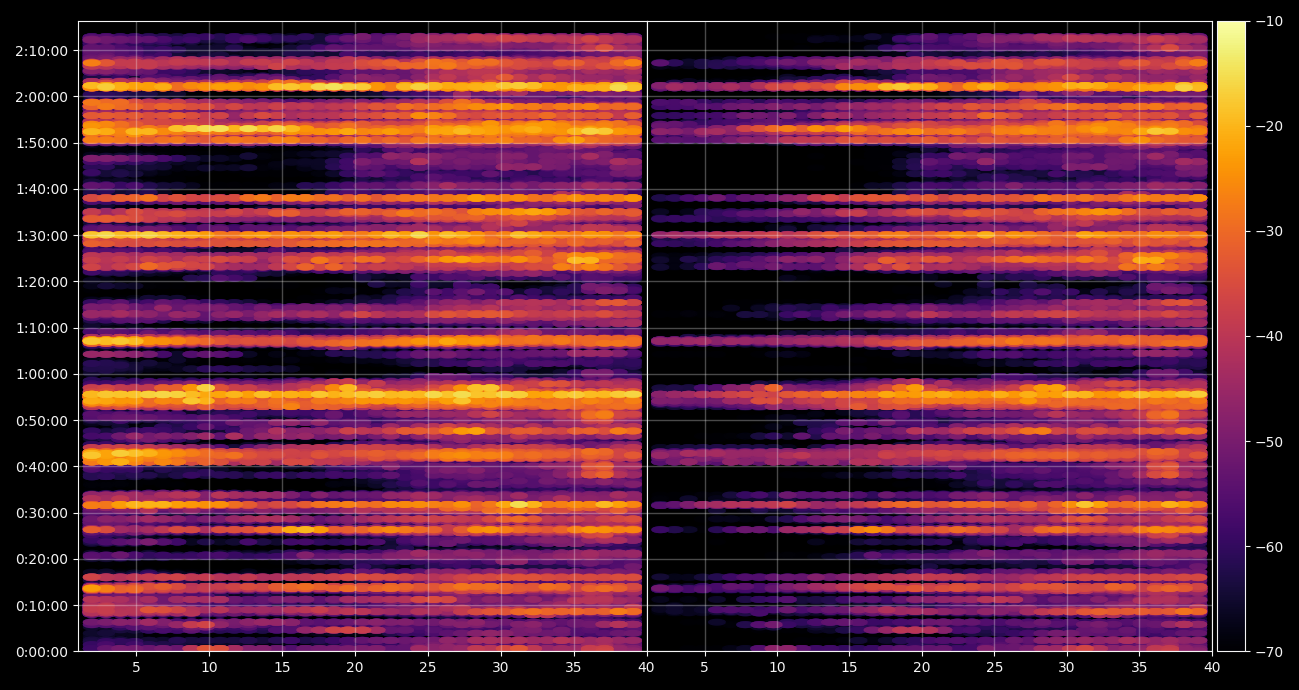Click the x-axis label 10 under the left heatmap
The image size is (1299, 690).
(x=209, y=668)
